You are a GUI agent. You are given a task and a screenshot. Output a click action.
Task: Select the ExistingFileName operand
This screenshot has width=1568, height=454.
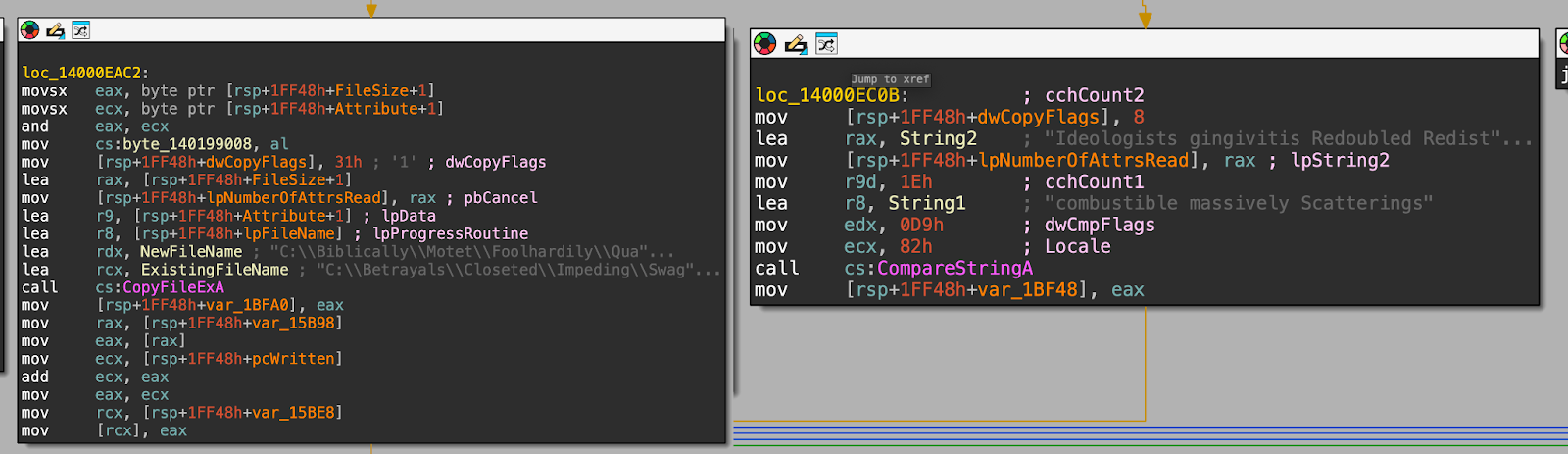tap(215, 270)
